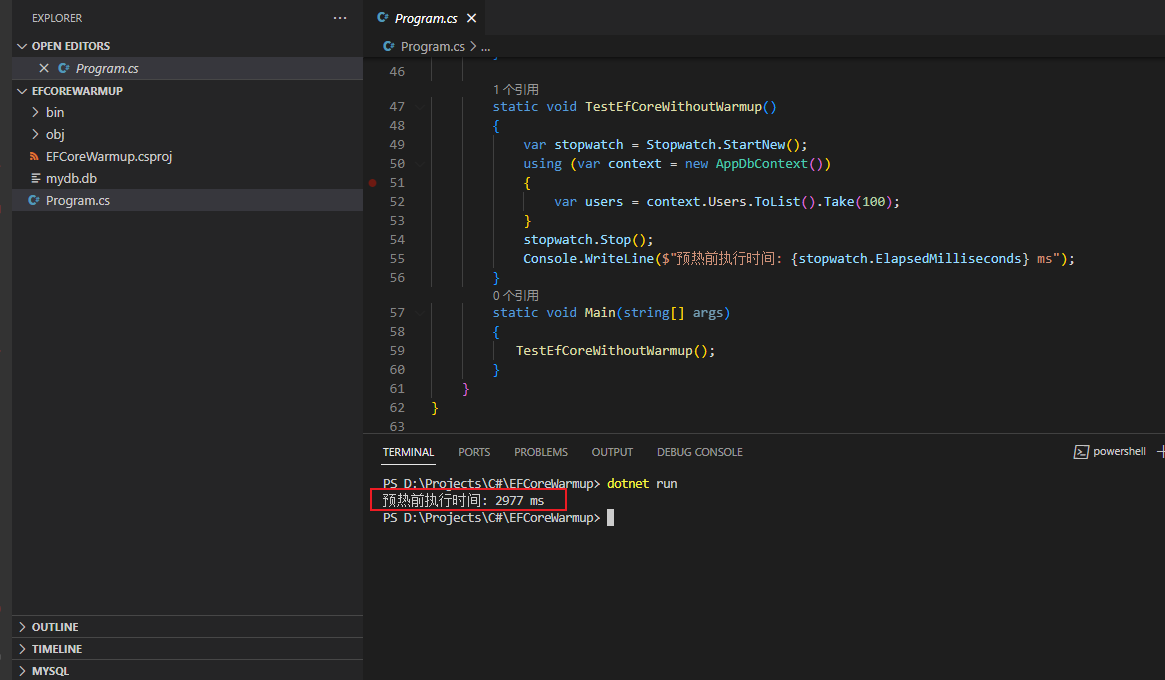Click the '1 个引用' reference link
The height and width of the screenshot is (680, 1165).
515,90
